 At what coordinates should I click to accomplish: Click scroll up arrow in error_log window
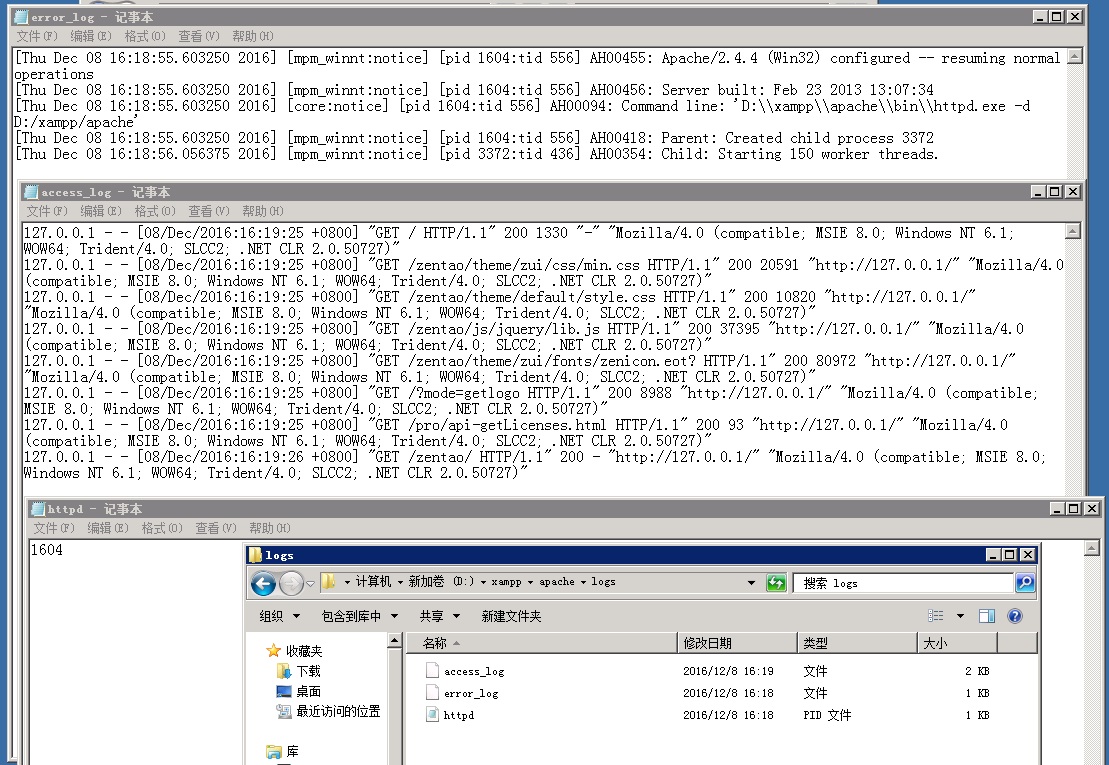(x=1075, y=56)
